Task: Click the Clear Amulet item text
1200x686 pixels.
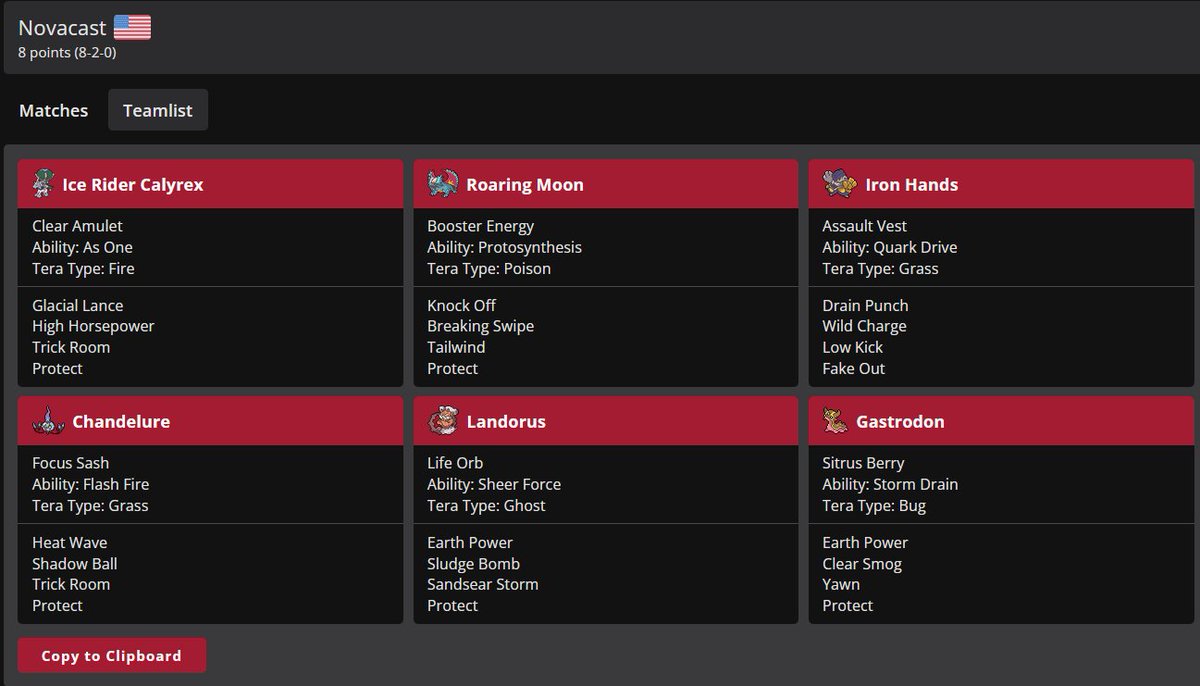Action: pyautogui.click(x=78, y=226)
